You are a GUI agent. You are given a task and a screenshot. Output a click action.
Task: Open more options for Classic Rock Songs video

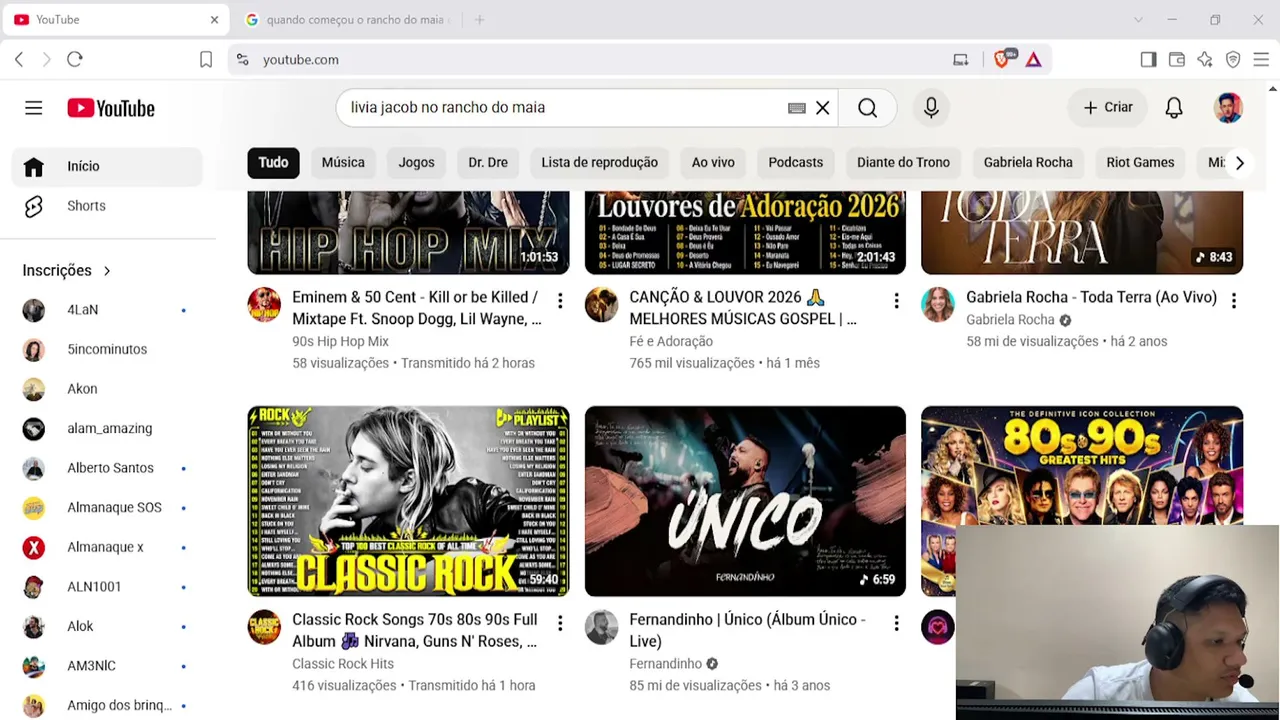click(560, 624)
